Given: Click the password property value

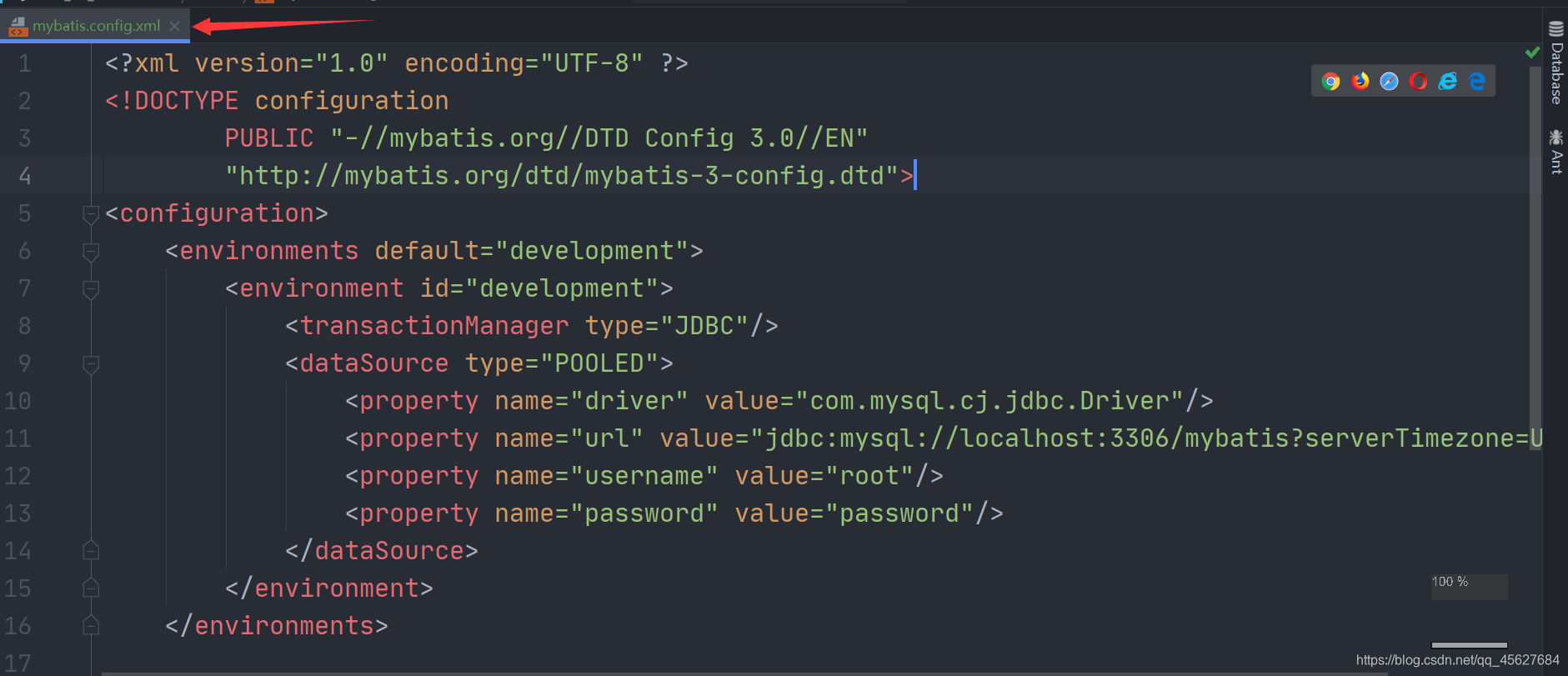Looking at the screenshot, I should [899, 513].
